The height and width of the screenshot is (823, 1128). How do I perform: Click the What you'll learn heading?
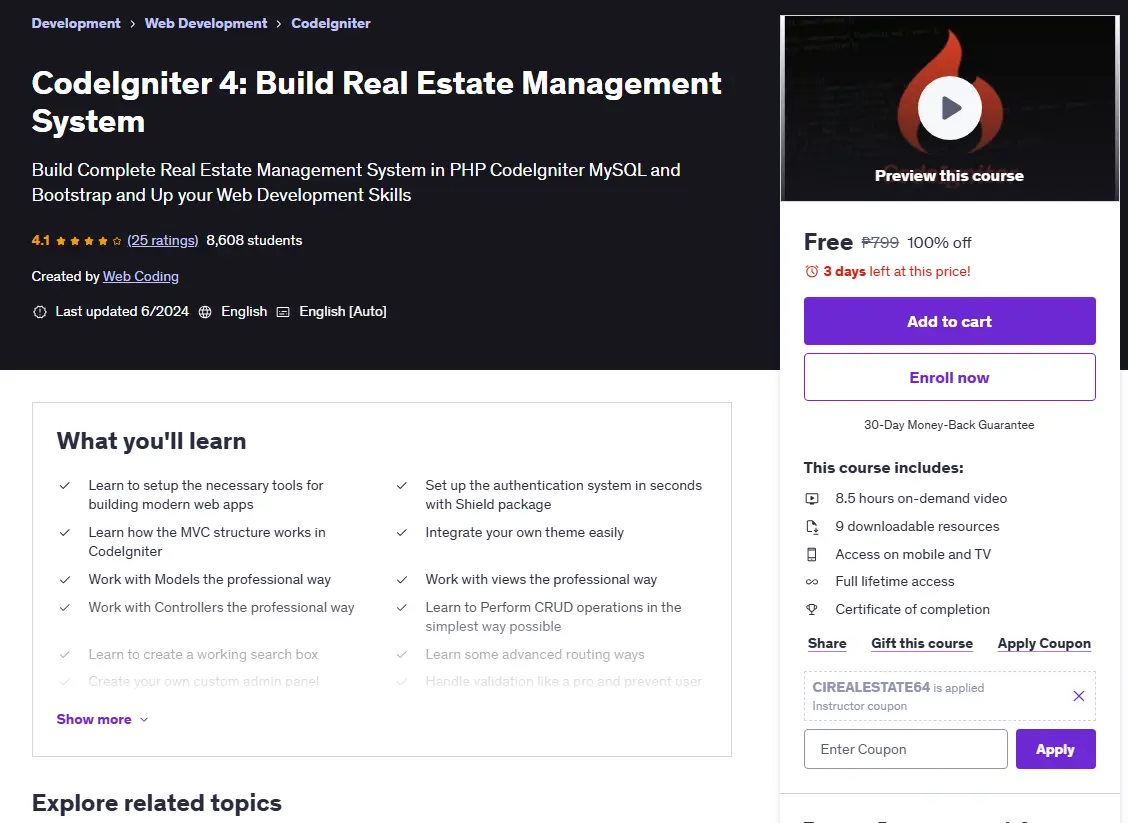pyautogui.click(x=151, y=440)
